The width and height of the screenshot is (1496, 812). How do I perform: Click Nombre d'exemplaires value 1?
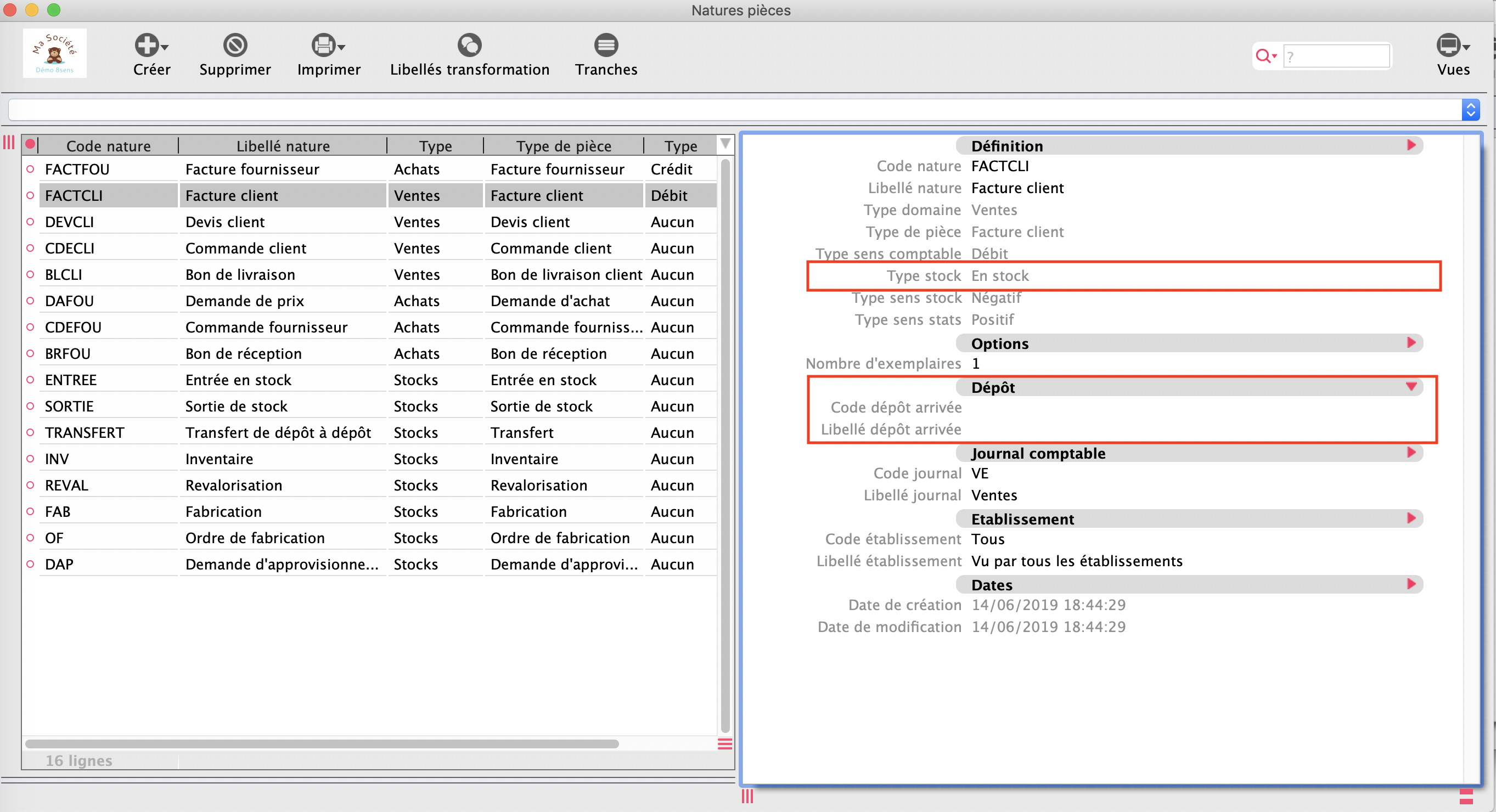(976, 363)
